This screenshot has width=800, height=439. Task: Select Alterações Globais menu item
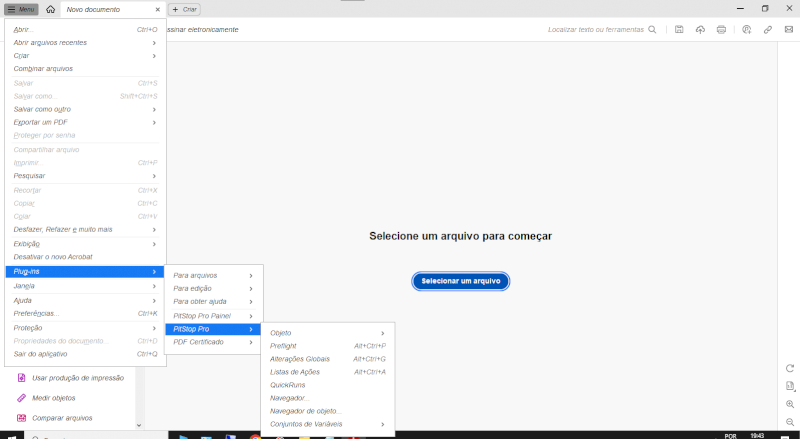(328, 359)
